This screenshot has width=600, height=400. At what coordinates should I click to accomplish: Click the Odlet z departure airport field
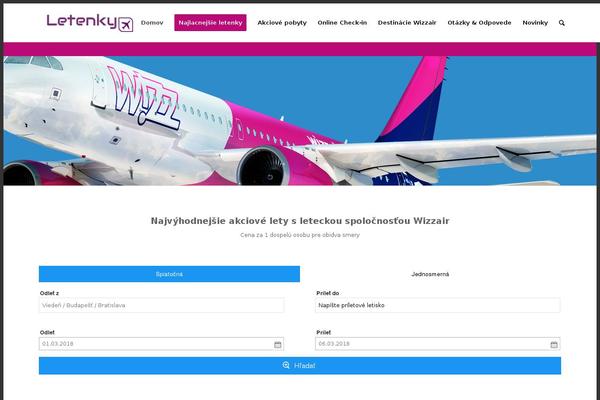point(161,305)
